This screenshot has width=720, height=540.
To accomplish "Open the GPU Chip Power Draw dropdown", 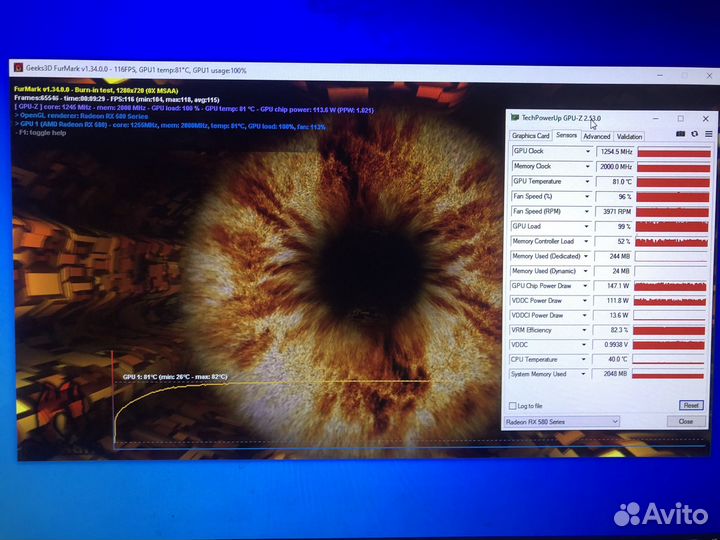I will (585, 286).
